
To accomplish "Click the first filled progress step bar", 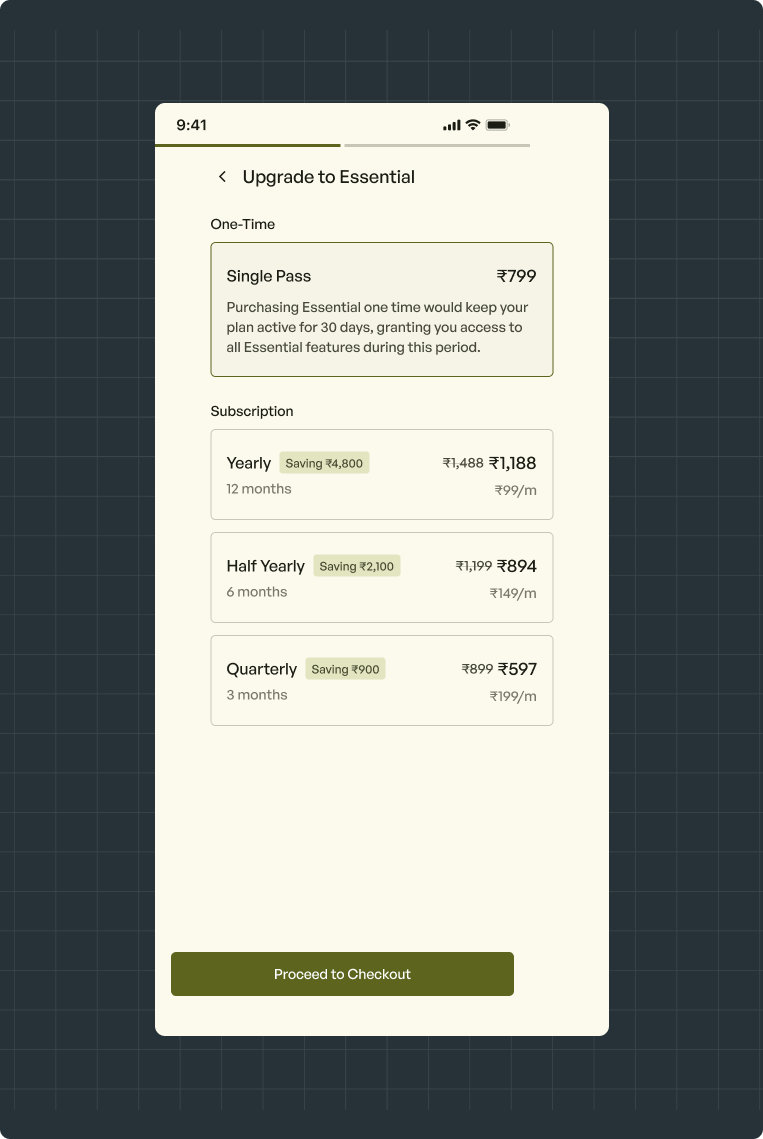I will pyautogui.click(x=248, y=145).
